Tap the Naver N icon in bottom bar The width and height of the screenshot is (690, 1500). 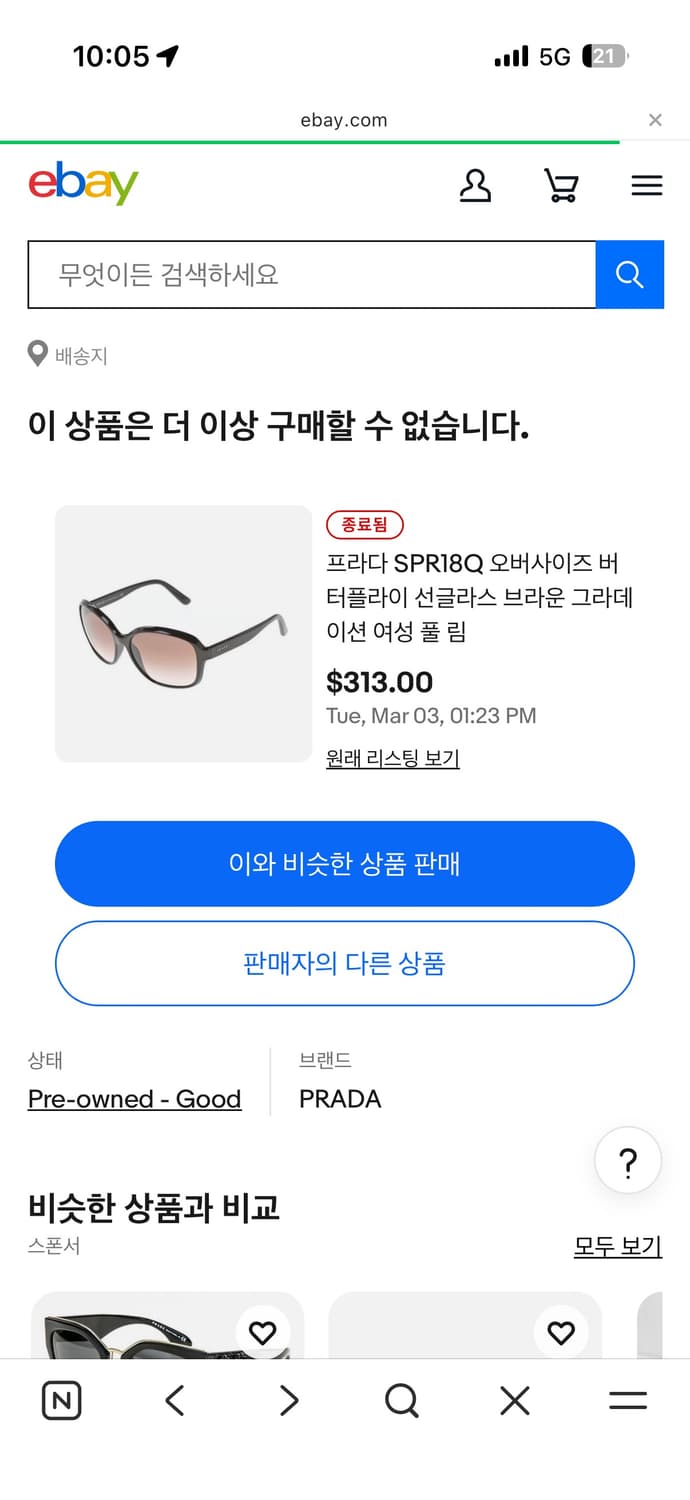coord(61,1400)
